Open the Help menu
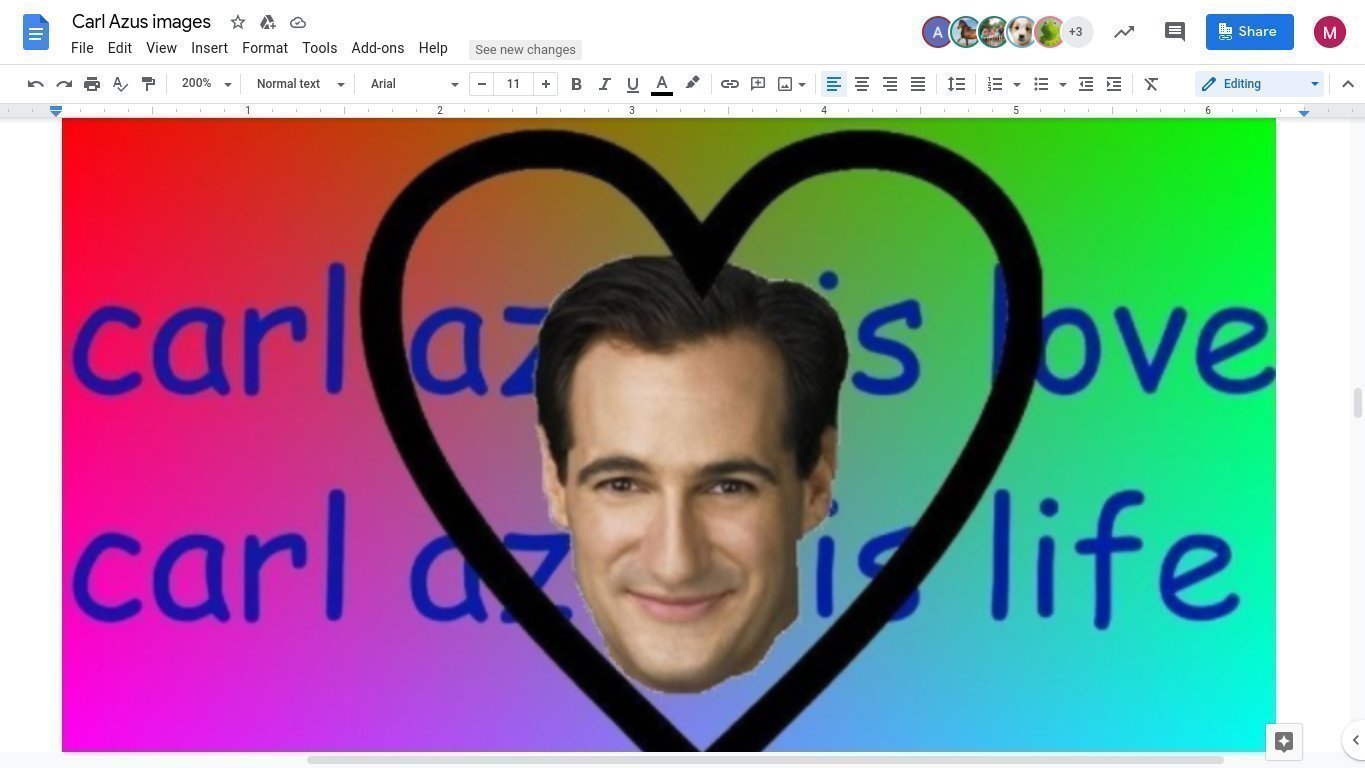This screenshot has width=1365, height=768. pyautogui.click(x=433, y=48)
